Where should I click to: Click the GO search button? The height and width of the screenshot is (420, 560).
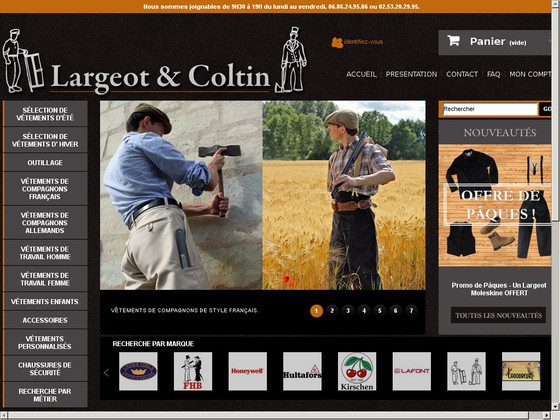click(546, 109)
